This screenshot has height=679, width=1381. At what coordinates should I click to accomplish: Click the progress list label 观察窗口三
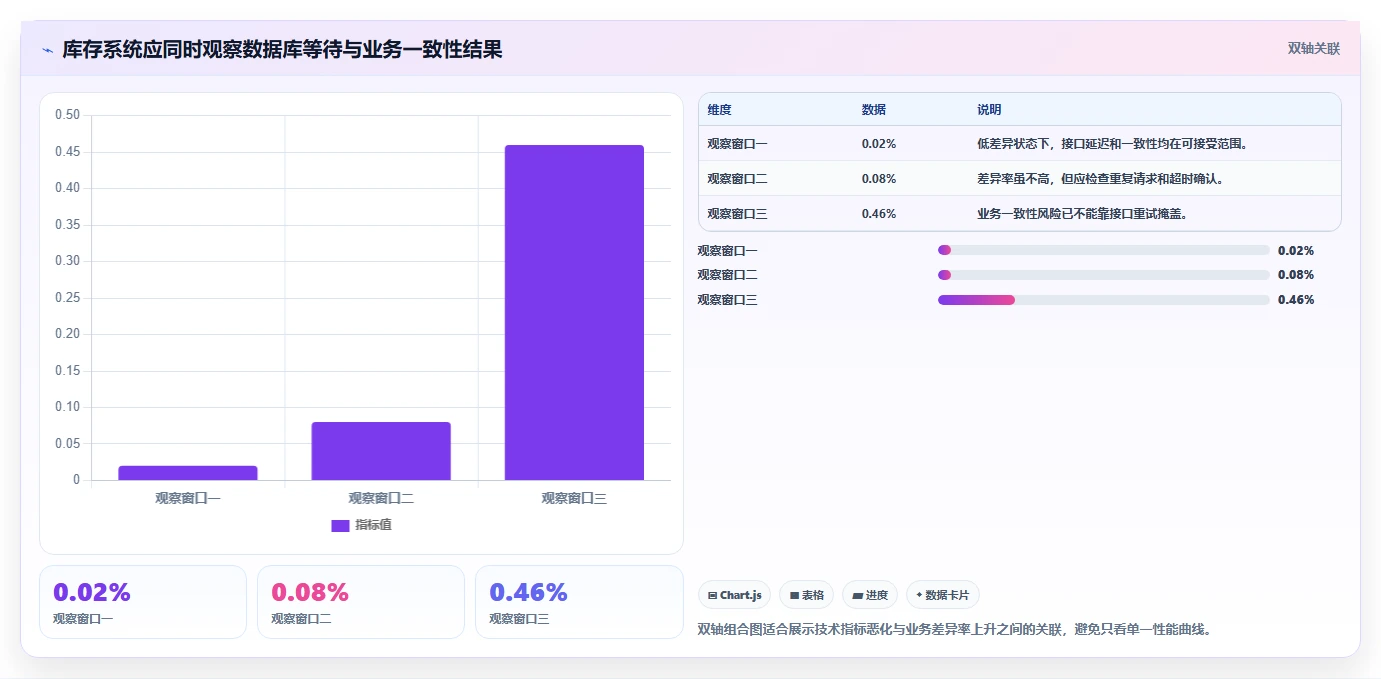click(x=727, y=299)
